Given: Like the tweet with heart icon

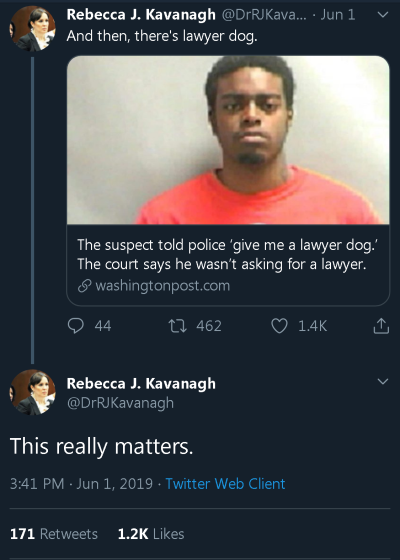Looking at the screenshot, I should tap(279, 326).
